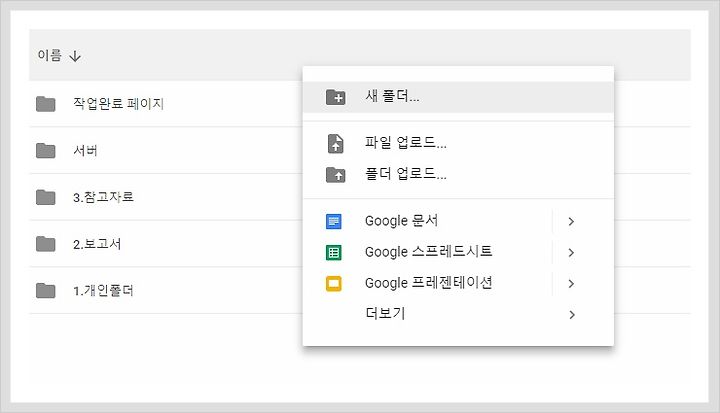Open the 2.보고서 folder row
The width and height of the screenshot is (720, 413).
click(x=360, y=244)
